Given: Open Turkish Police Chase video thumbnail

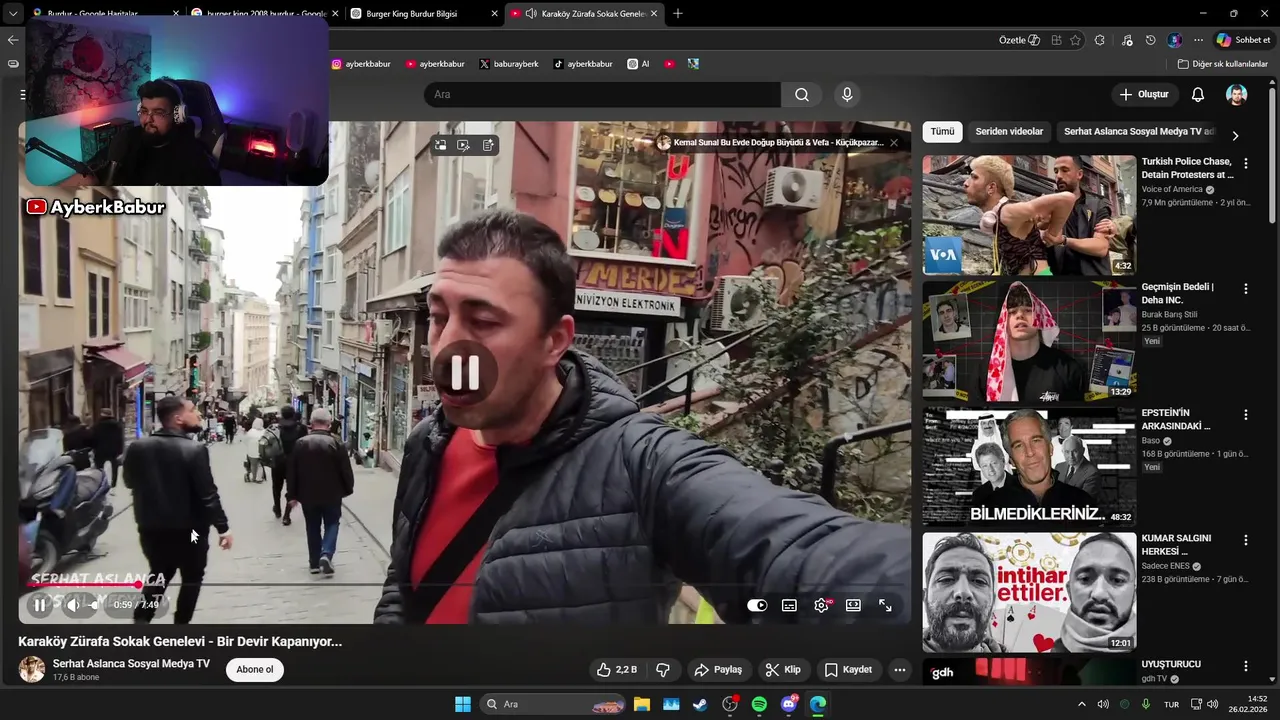Looking at the screenshot, I should pos(1029,215).
